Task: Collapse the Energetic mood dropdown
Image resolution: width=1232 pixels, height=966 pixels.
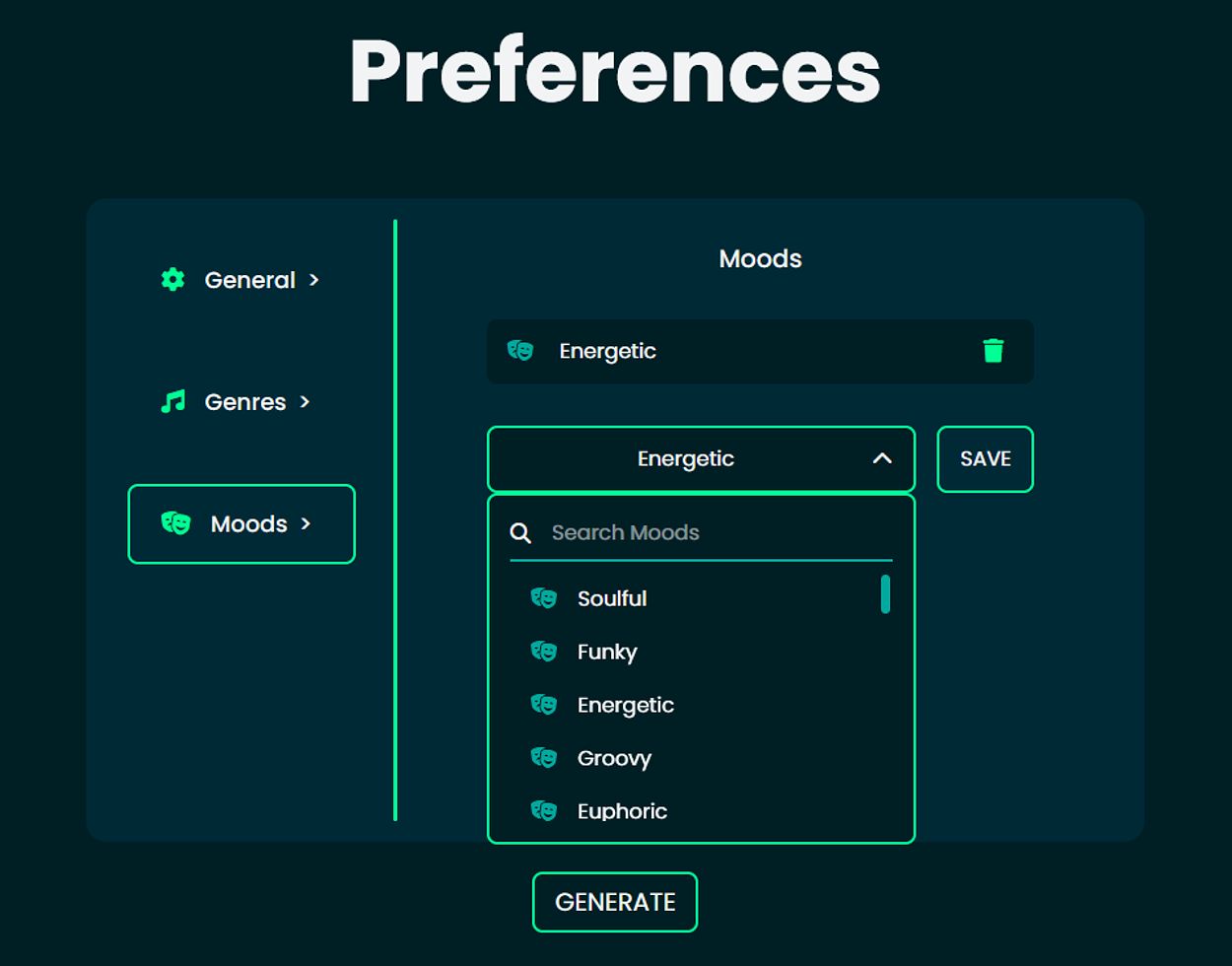Action: pyautogui.click(x=882, y=458)
